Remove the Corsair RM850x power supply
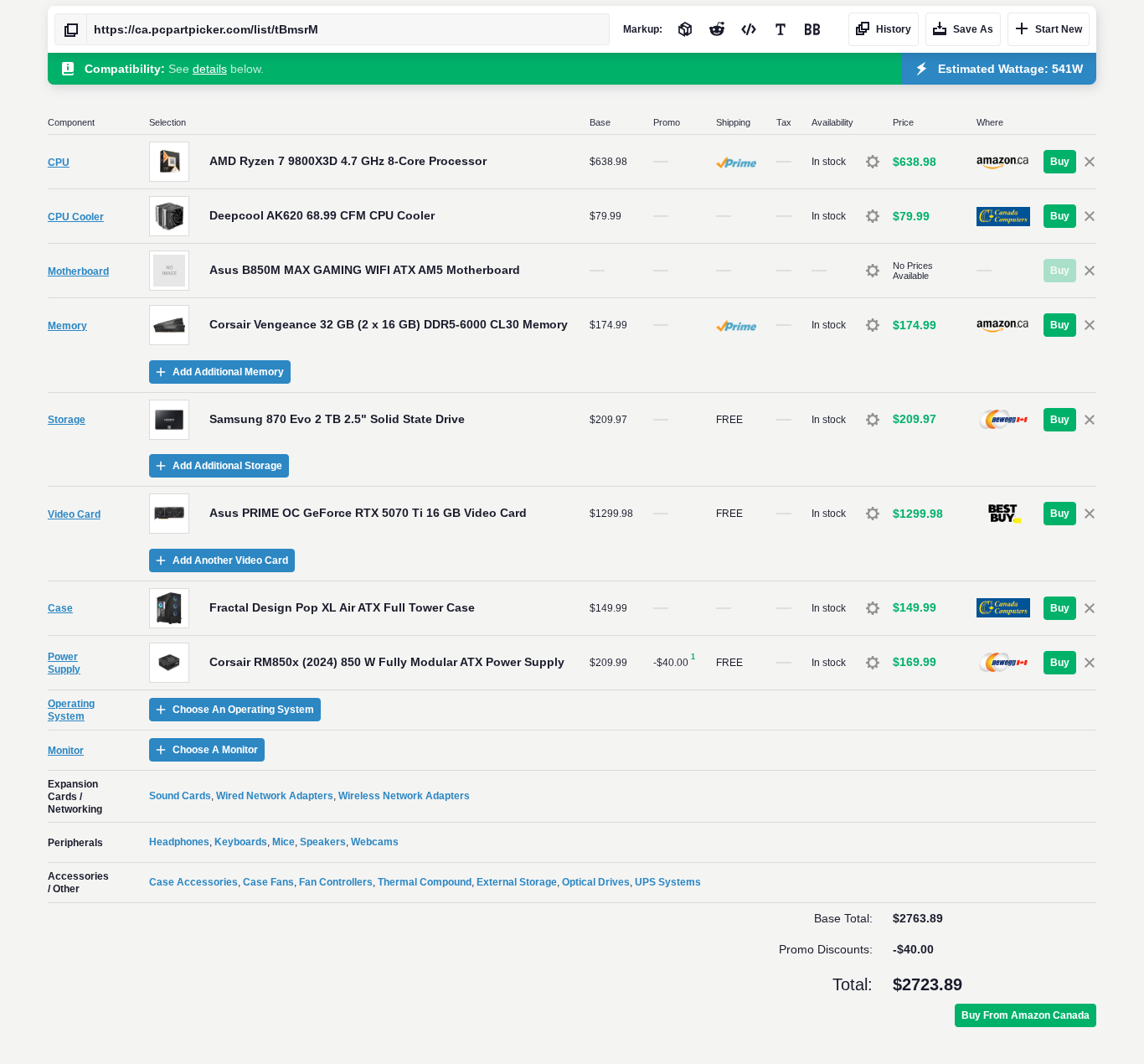 (1090, 663)
